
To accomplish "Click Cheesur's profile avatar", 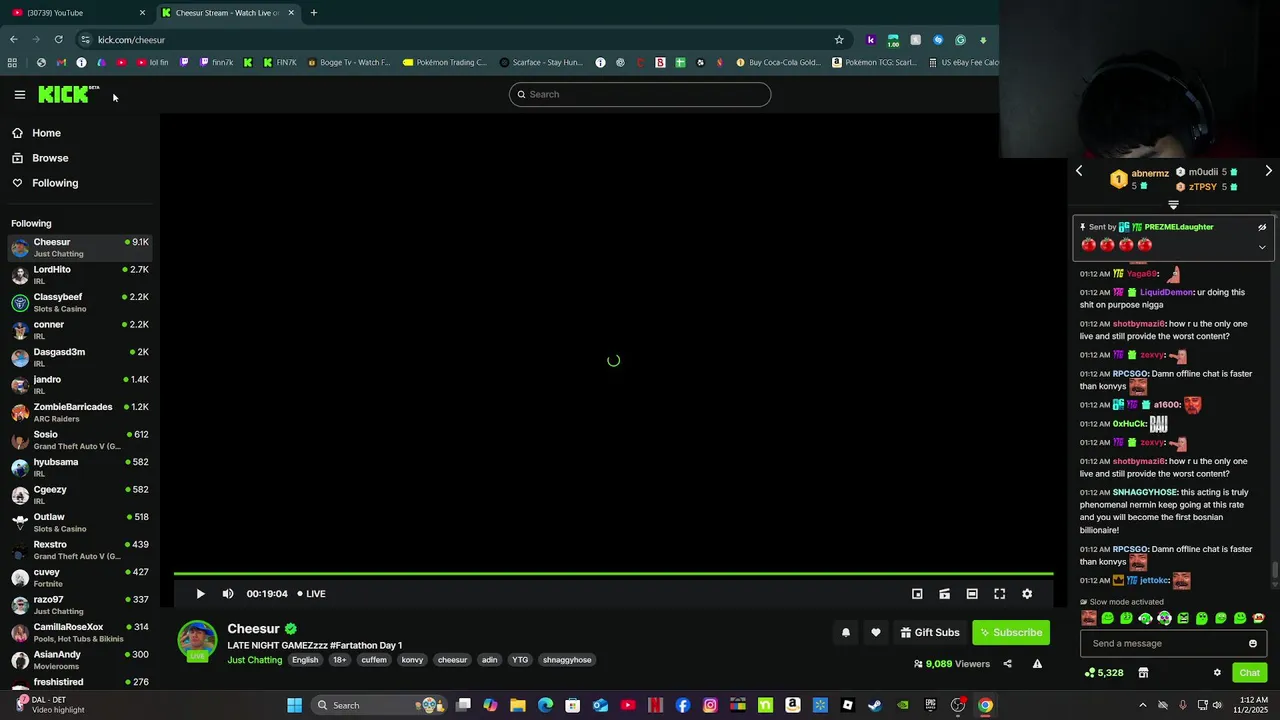I will 197,641.
